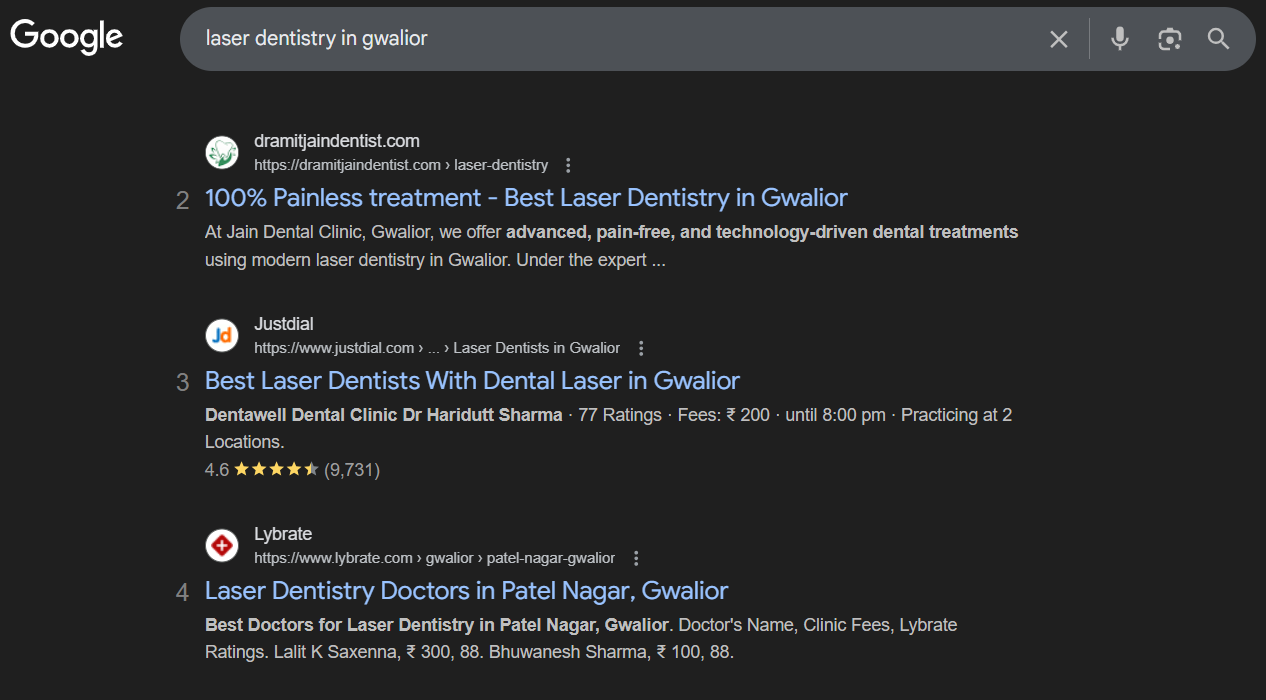
Task: Start voice search with microphone icon
Action: [x=1120, y=39]
